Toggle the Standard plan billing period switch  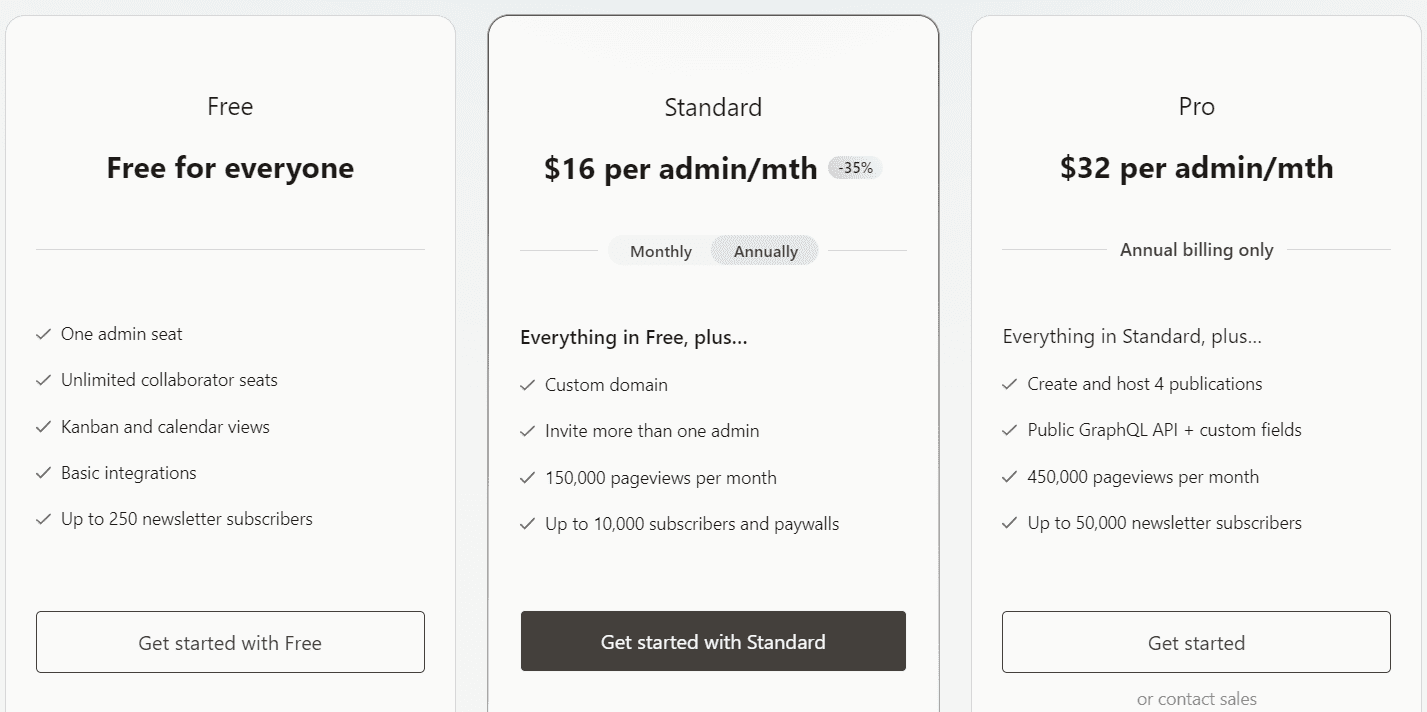pos(713,251)
